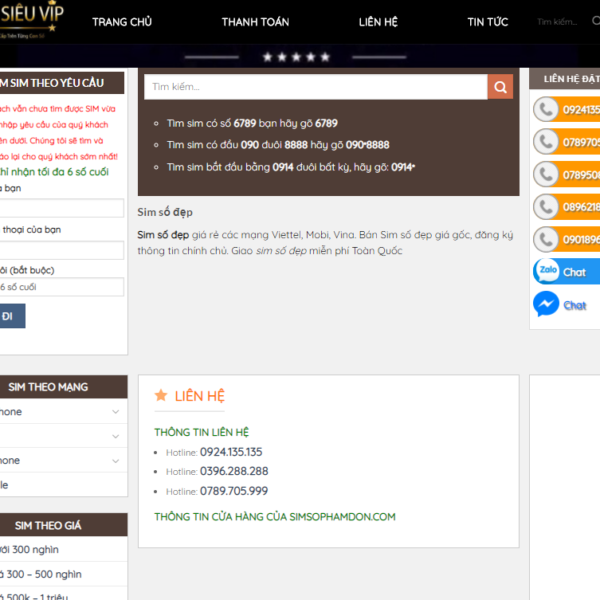600x600 pixels.
Task: Click hotline link 0789.705.999
Action: point(234,491)
